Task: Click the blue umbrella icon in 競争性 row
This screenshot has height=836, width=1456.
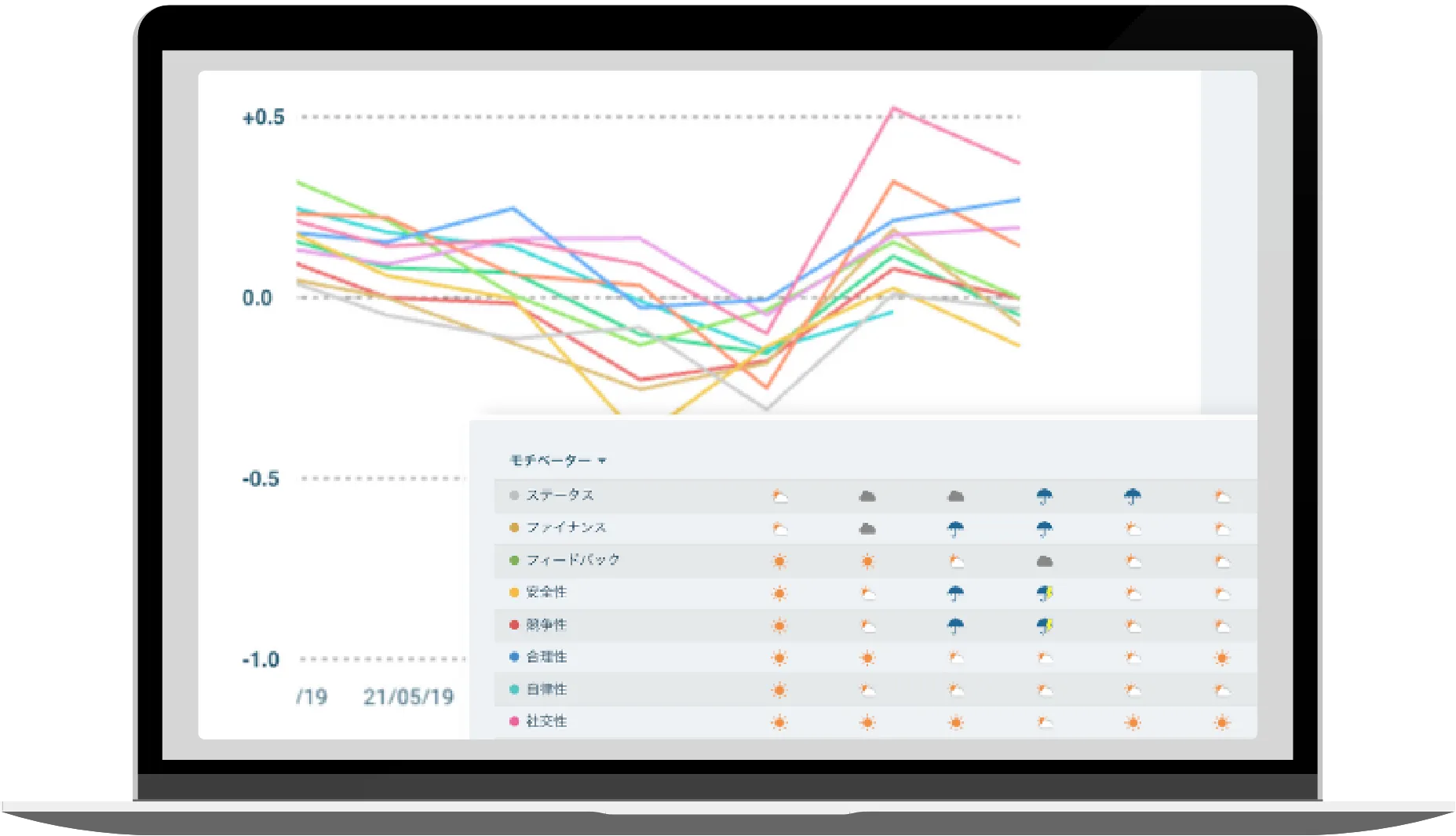Action: tap(955, 626)
